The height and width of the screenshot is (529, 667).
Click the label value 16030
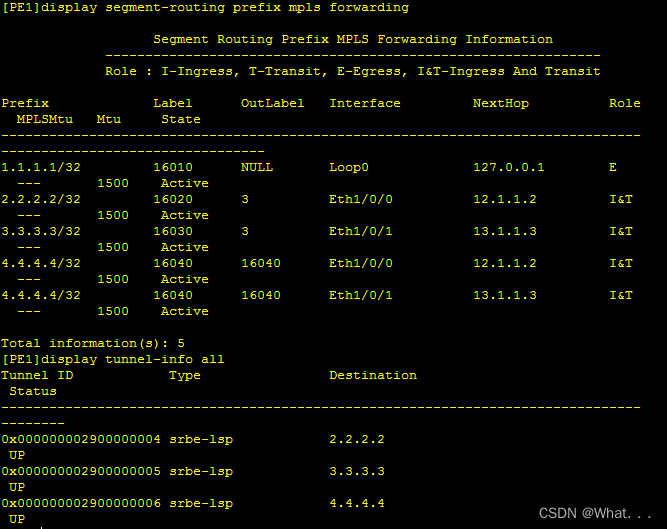tap(173, 231)
